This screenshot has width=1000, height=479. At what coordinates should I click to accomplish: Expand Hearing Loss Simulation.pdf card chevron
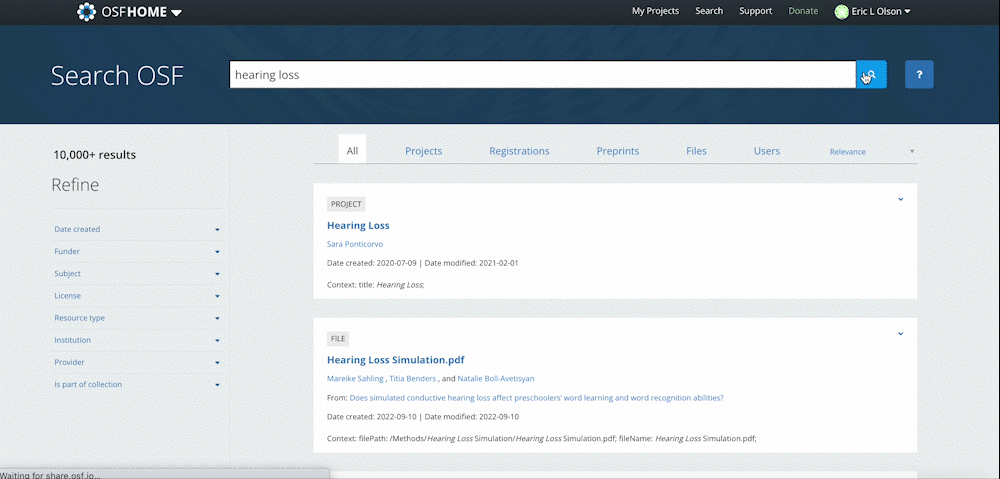click(x=901, y=334)
